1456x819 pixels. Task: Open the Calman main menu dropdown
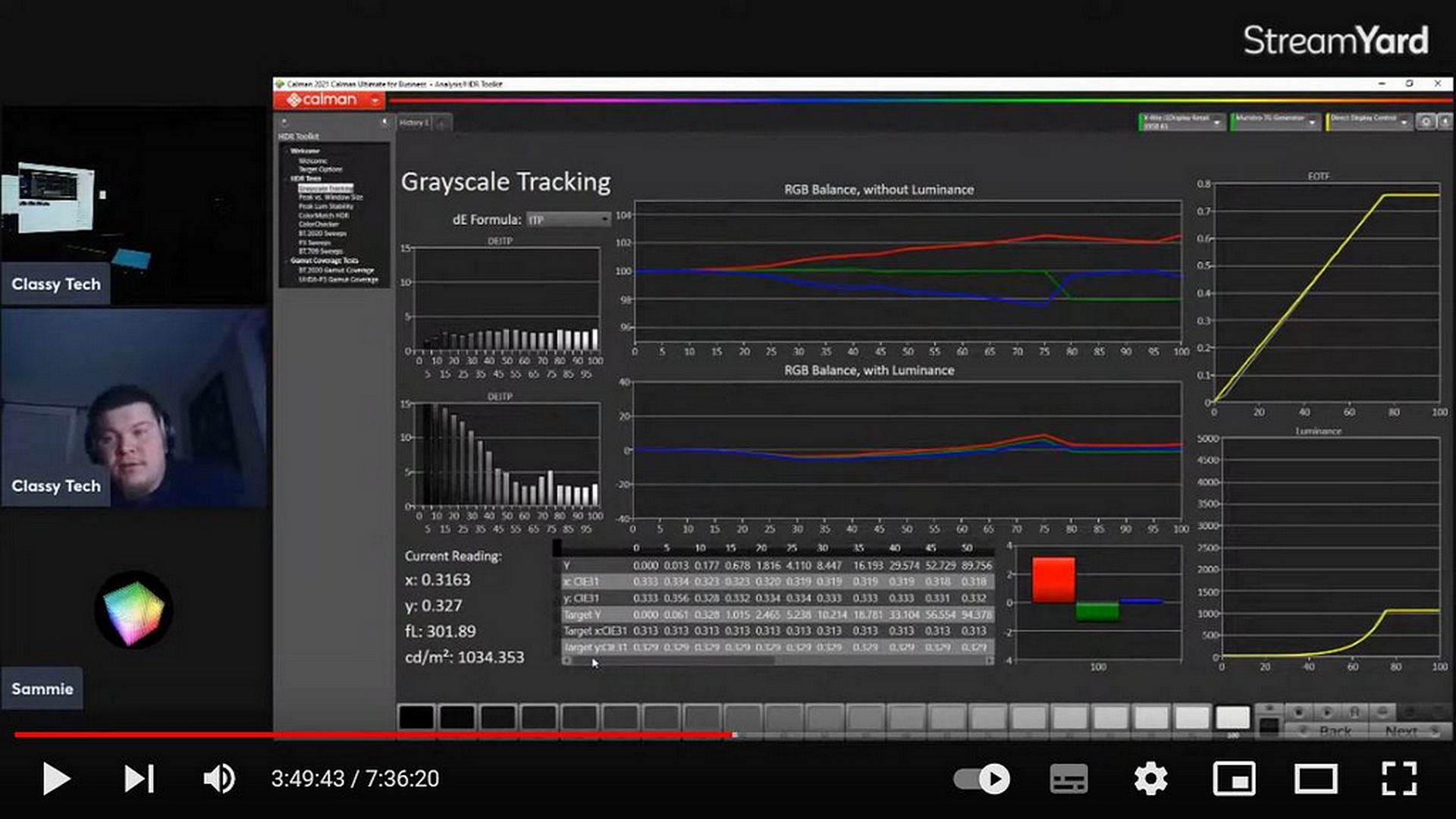375,100
